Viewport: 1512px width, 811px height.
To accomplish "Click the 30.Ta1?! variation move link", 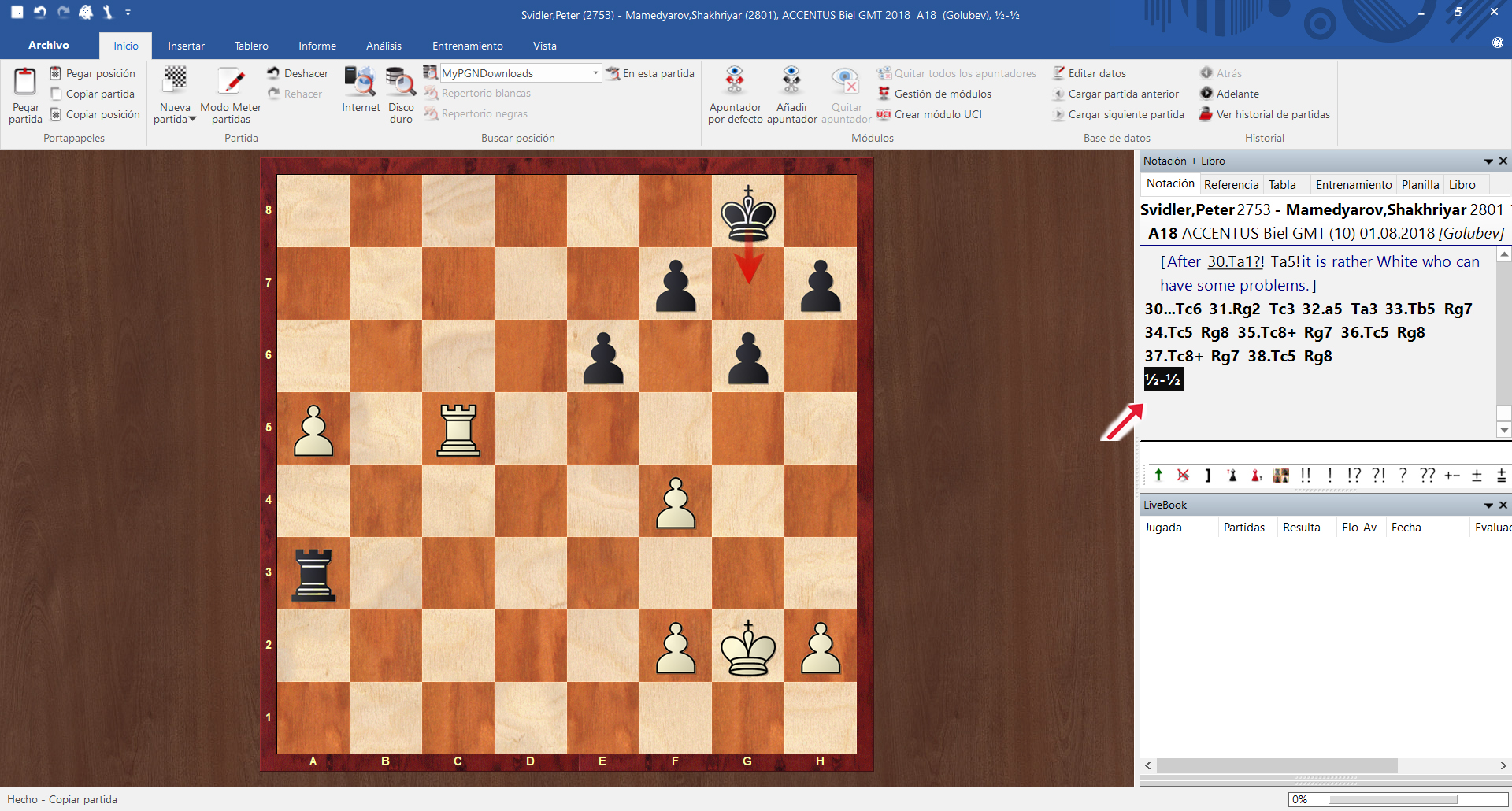I will pyautogui.click(x=1235, y=262).
